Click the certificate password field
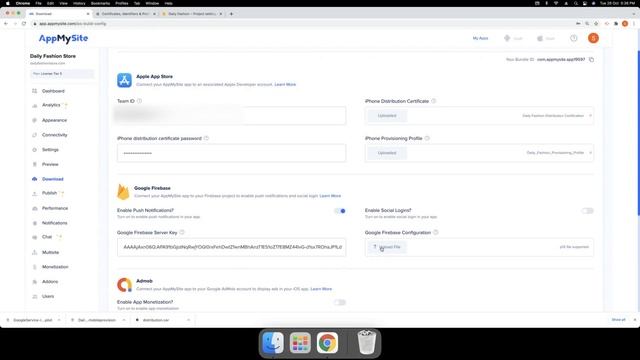The width and height of the screenshot is (640, 360). 231,153
